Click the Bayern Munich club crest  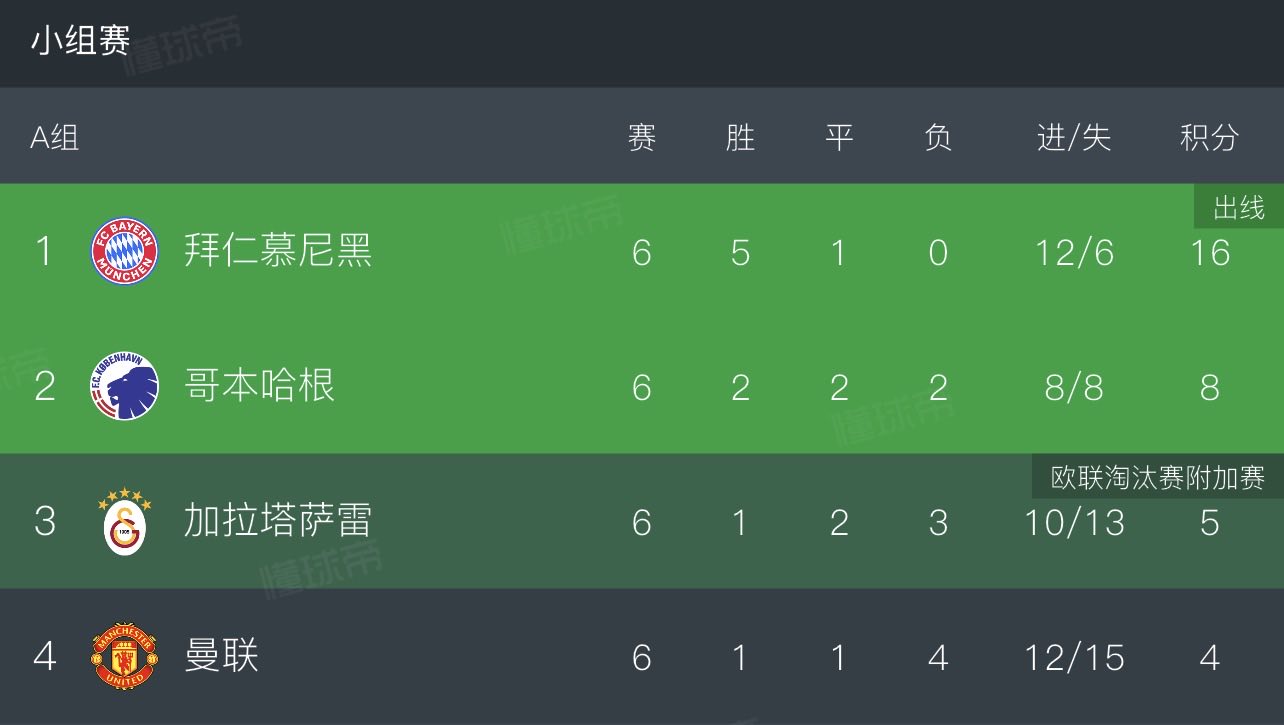click(125, 251)
